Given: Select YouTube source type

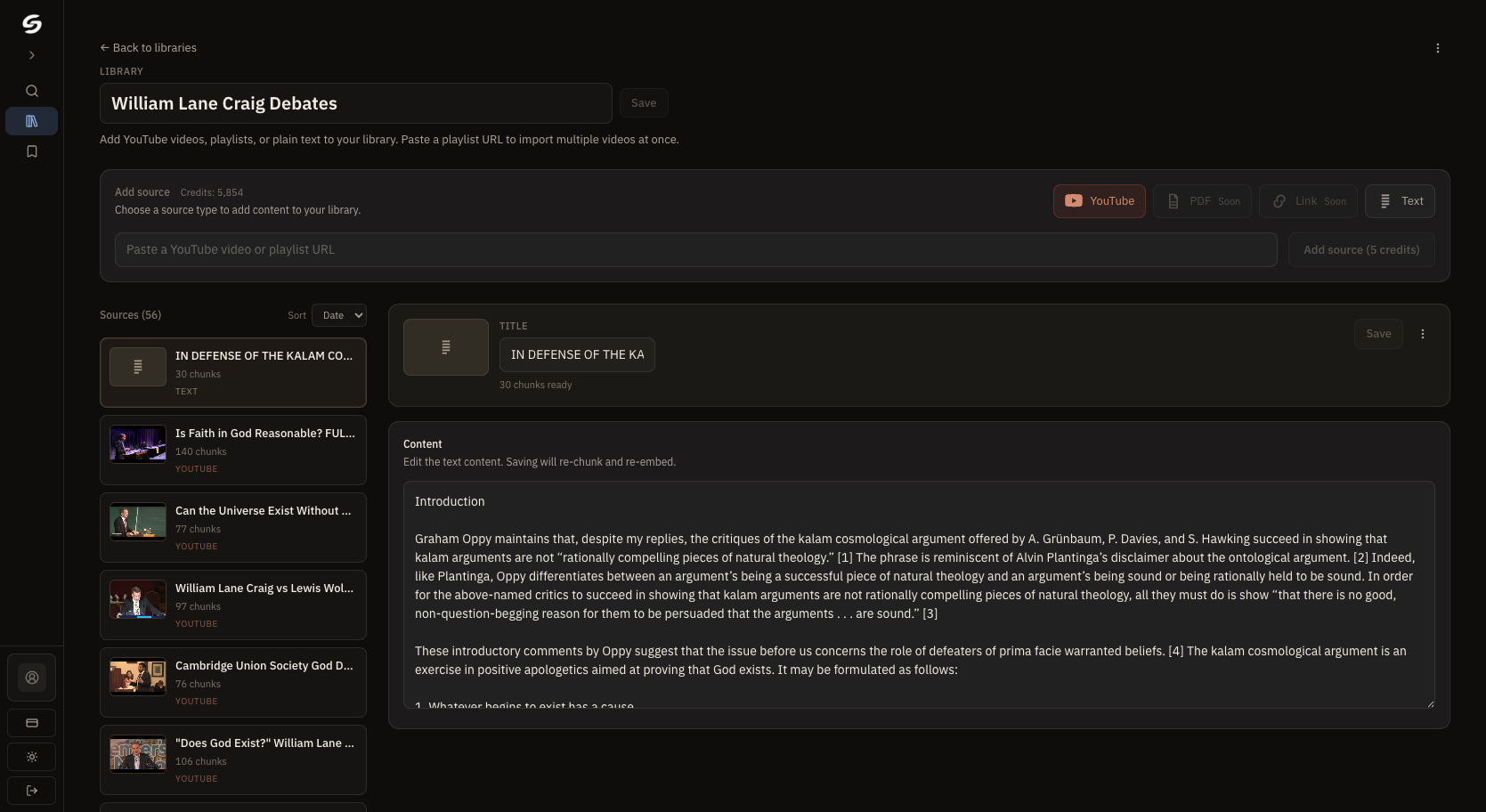Looking at the screenshot, I should pyautogui.click(x=1100, y=201).
